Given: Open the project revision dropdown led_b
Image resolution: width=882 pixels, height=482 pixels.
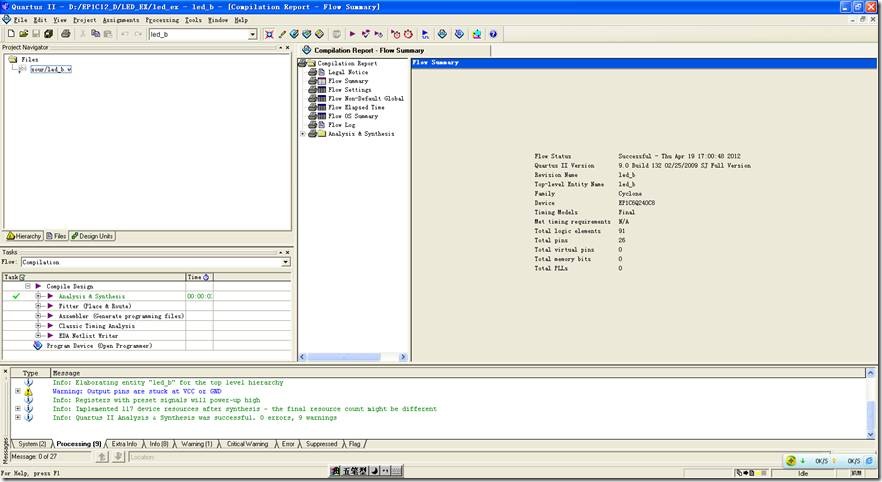Looking at the screenshot, I should click(x=253, y=34).
